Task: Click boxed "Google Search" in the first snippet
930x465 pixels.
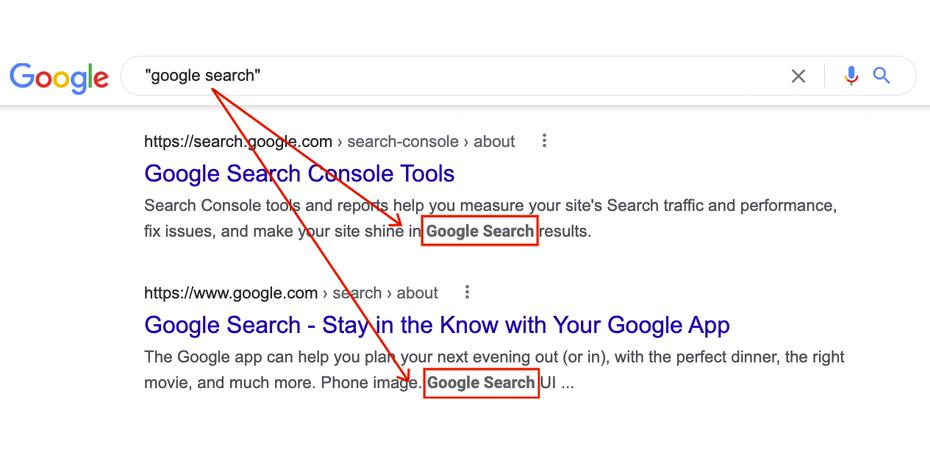Action: pyautogui.click(x=480, y=232)
